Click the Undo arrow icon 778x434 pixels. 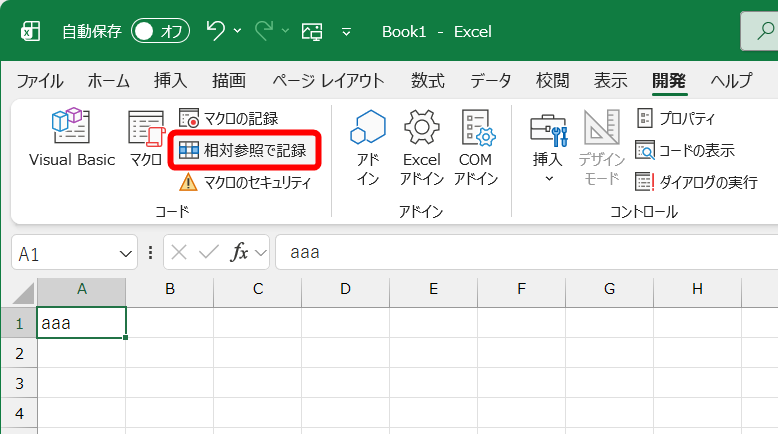pyautogui.click(x=216, y=31)
